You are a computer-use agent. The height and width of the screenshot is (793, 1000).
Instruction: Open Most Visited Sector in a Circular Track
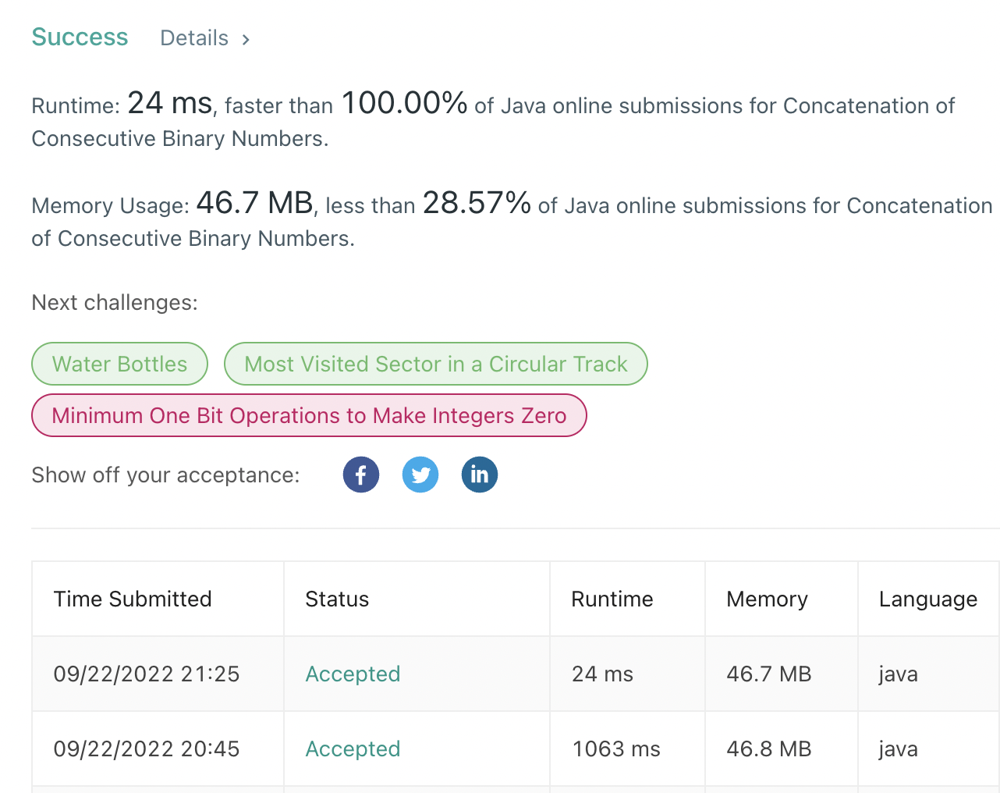pyautogui.click(x=436, y=364)
